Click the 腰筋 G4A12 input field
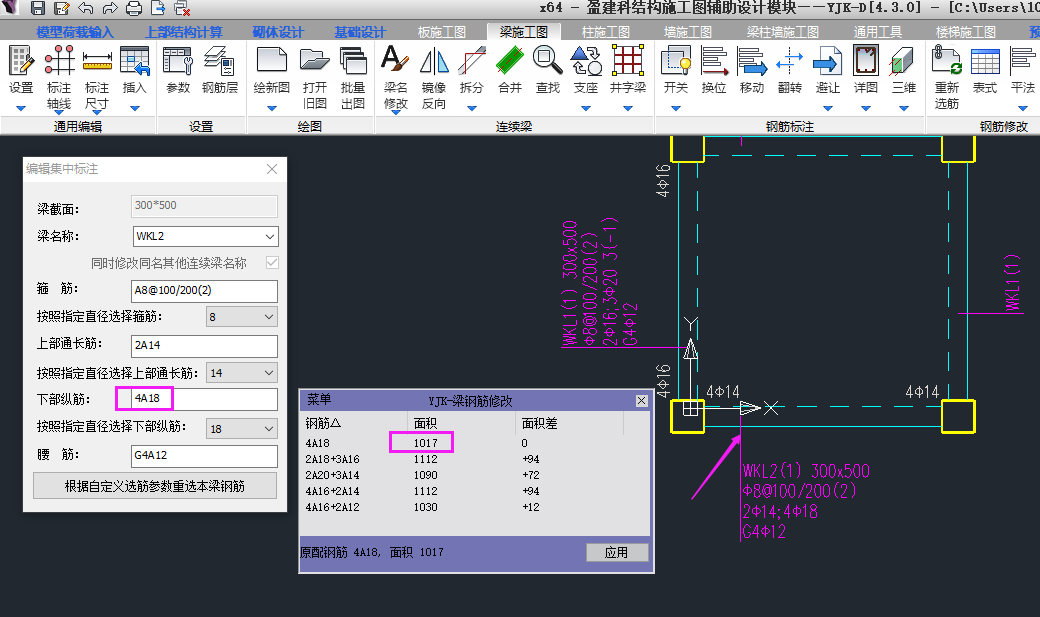 (204, 455)
